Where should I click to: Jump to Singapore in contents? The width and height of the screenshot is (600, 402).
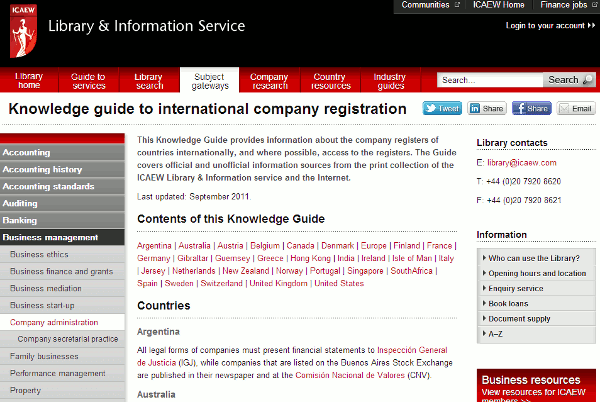365,271
